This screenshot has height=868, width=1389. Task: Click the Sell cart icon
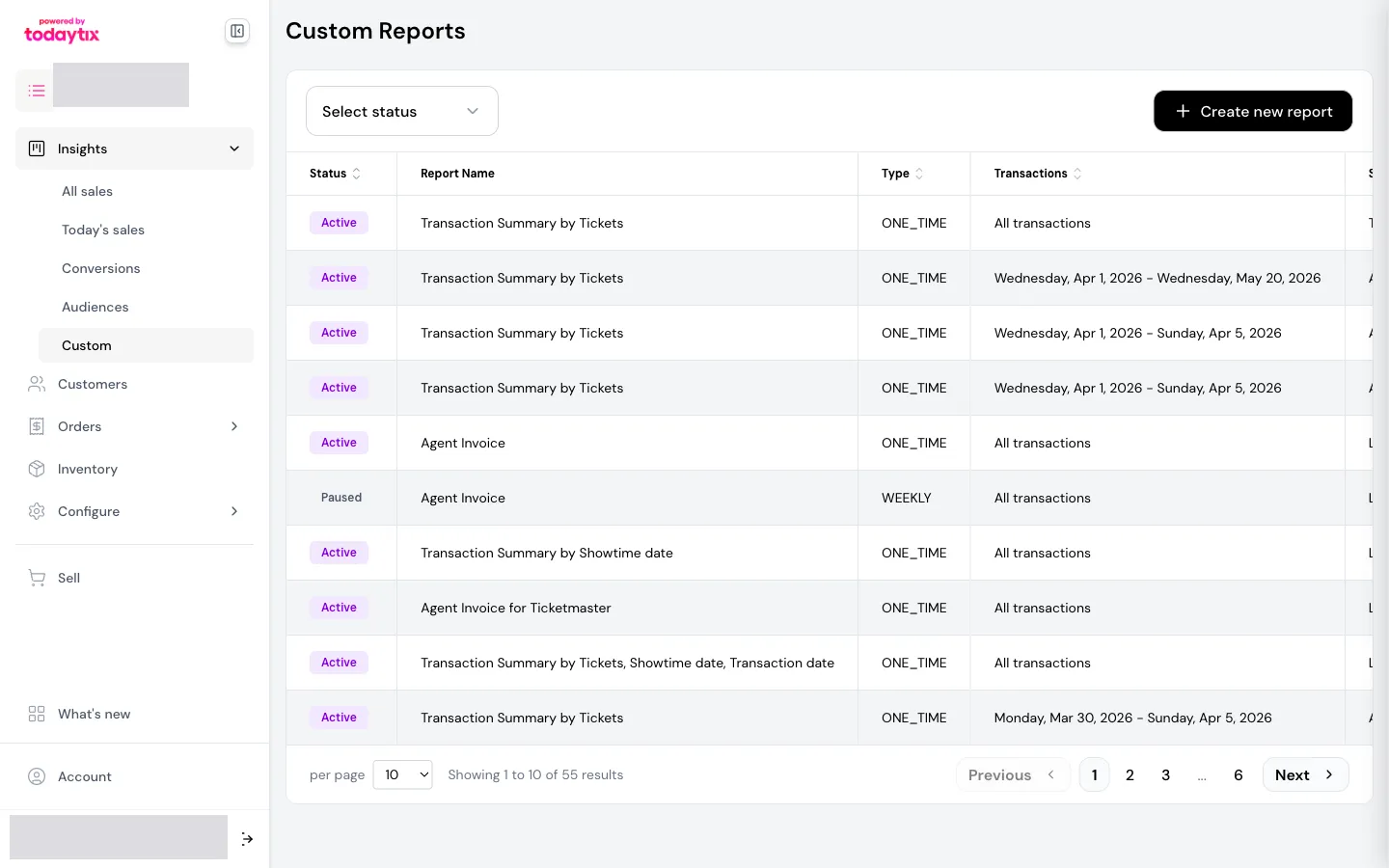pyautogui.click(x=37, y=578)
